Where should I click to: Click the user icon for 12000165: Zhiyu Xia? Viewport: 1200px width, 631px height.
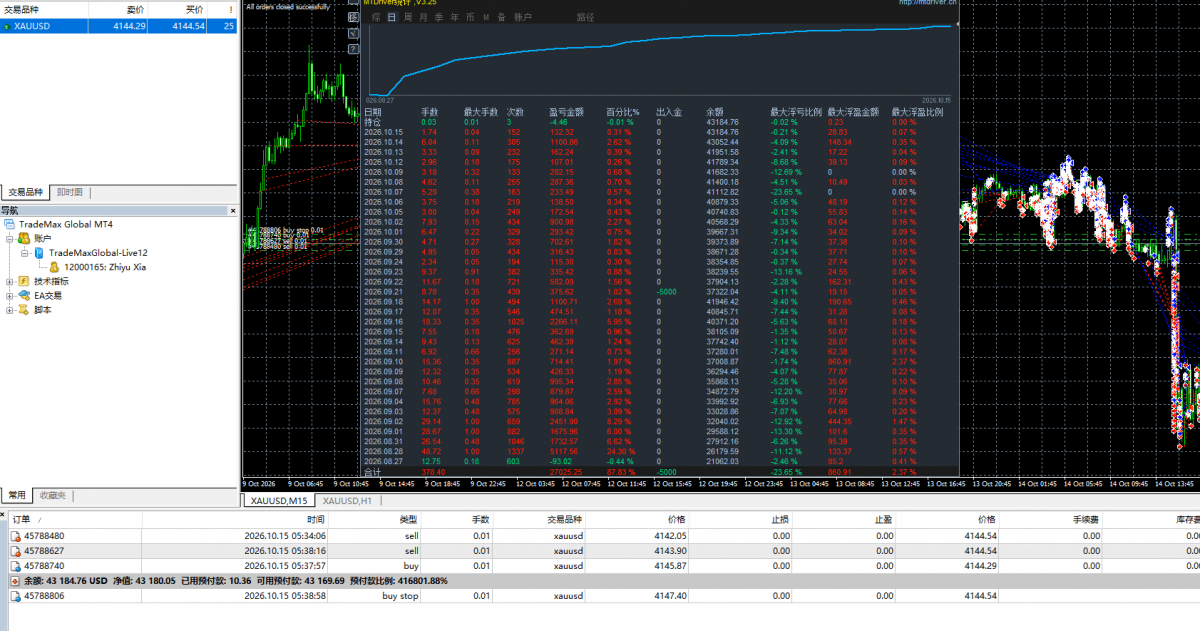[54, 267]
